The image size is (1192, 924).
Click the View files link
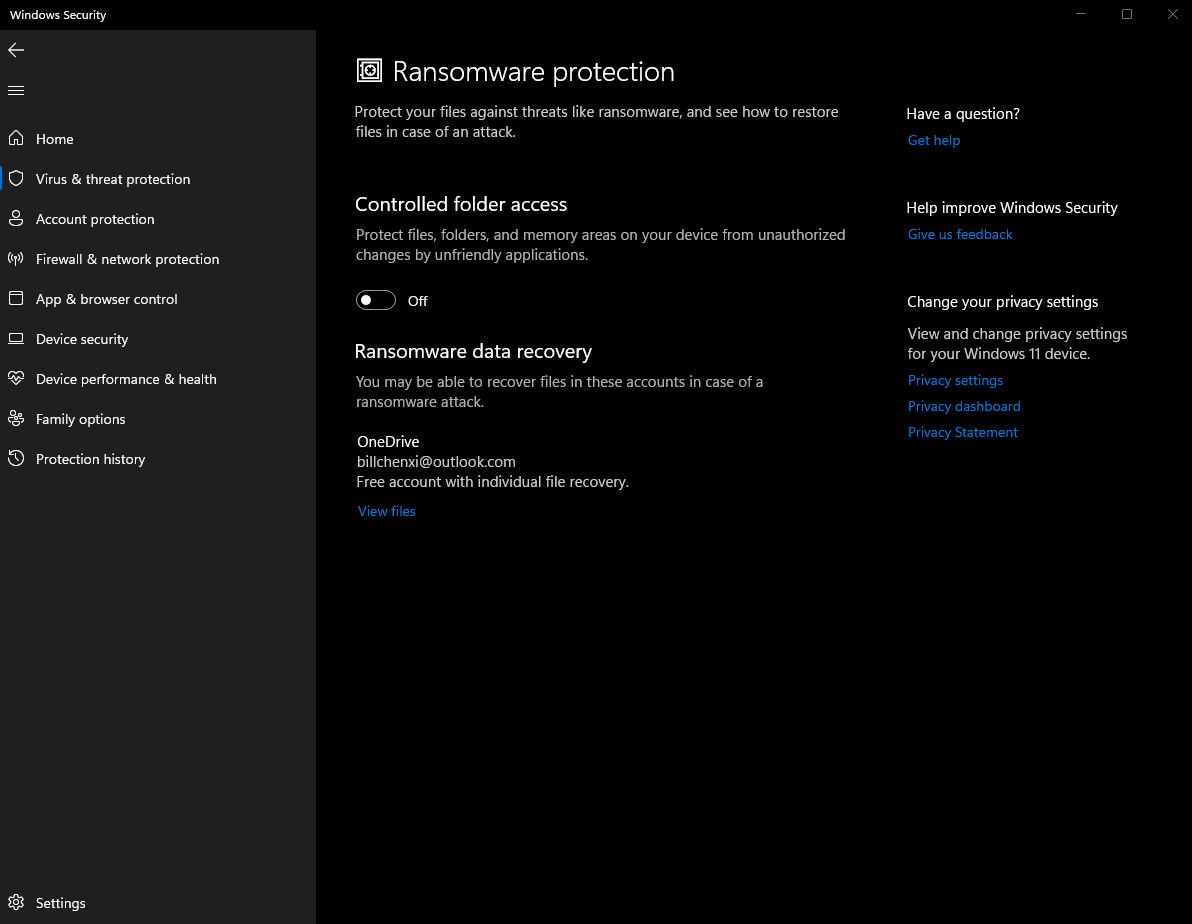pyautogui.click(x=386, y=511)
